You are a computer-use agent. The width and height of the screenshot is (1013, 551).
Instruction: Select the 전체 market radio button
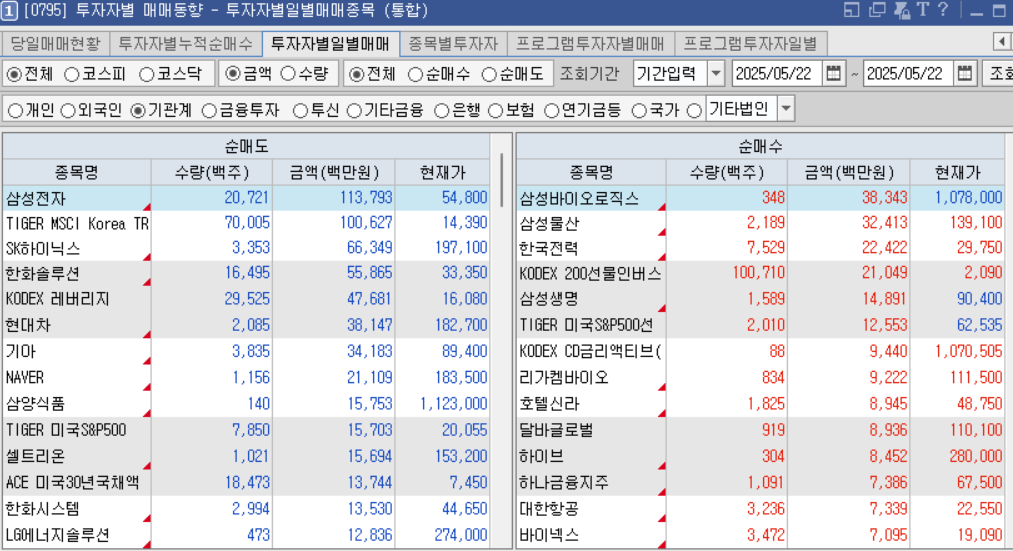coord(14,74)
